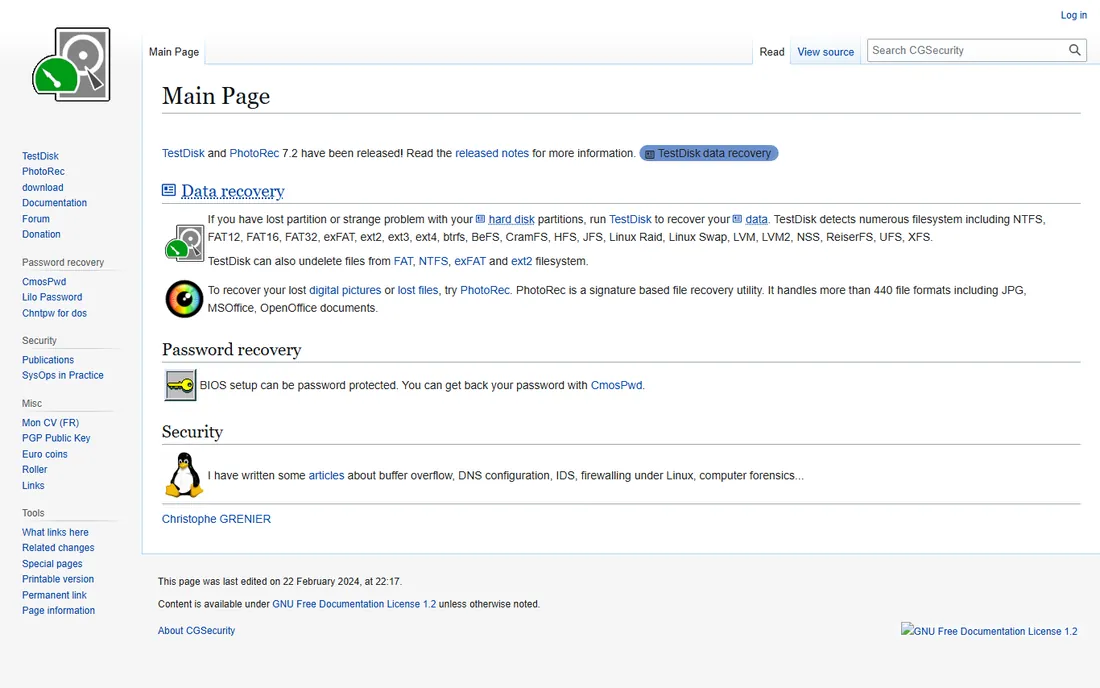The width and height of the screenshot is (1100, 688).
Task: Click the small icon before data link
Action: coord(737,219)
